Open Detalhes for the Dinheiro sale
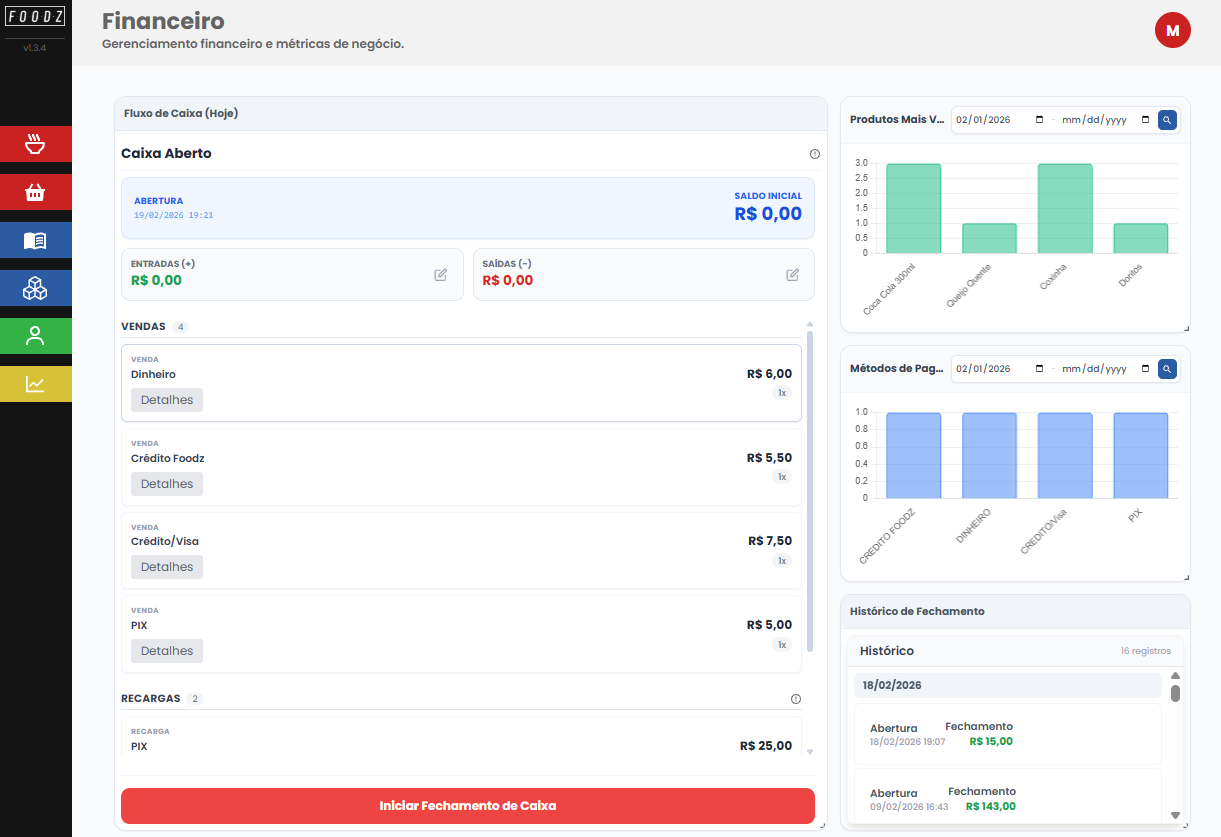Screen dimensions: 1221x837 point(166,399)
